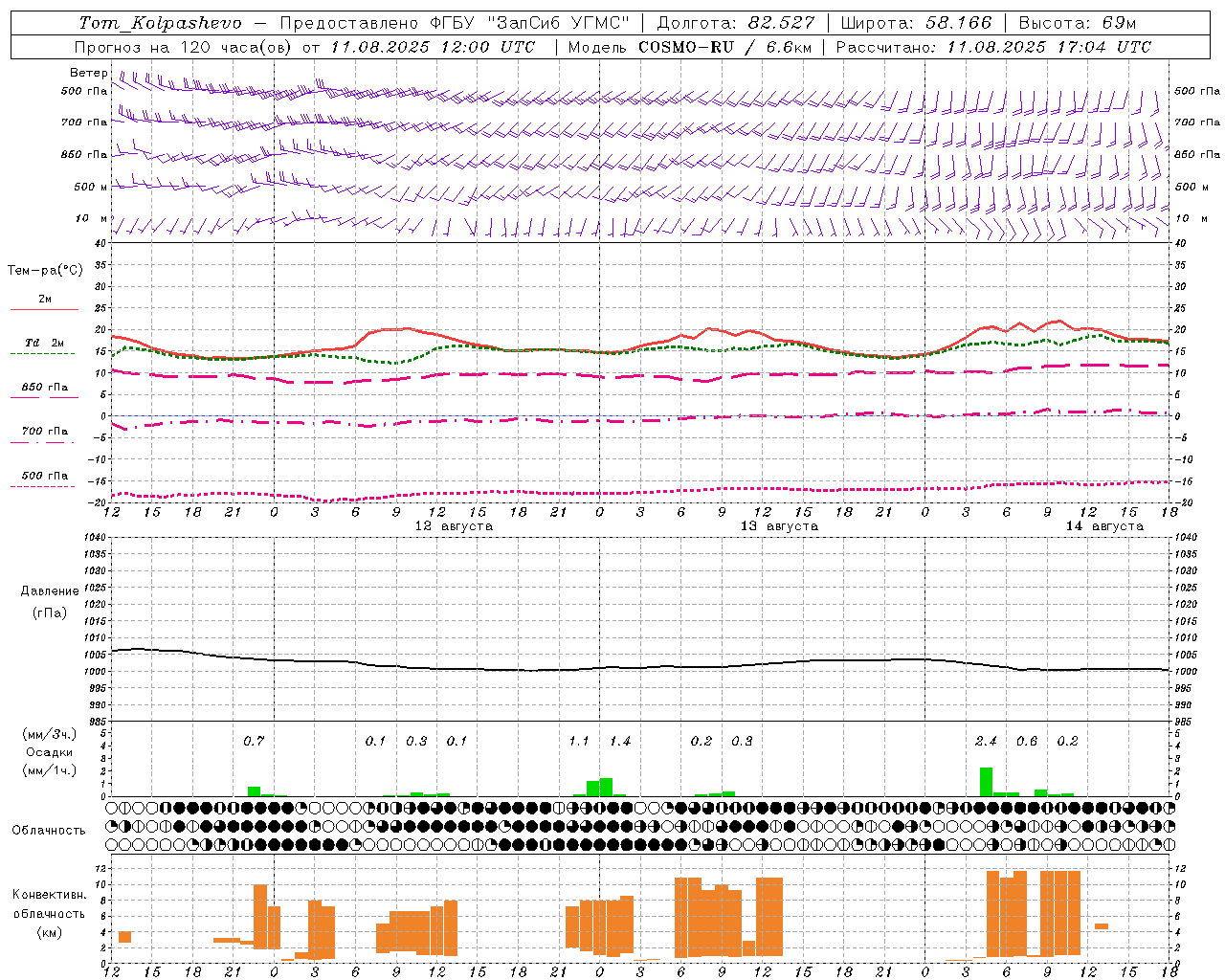This screenshot has width=1225, height=980.
Task: Click the (мм/1ч.) unit label
Action: pyautogui.click(x=49, y=769)
